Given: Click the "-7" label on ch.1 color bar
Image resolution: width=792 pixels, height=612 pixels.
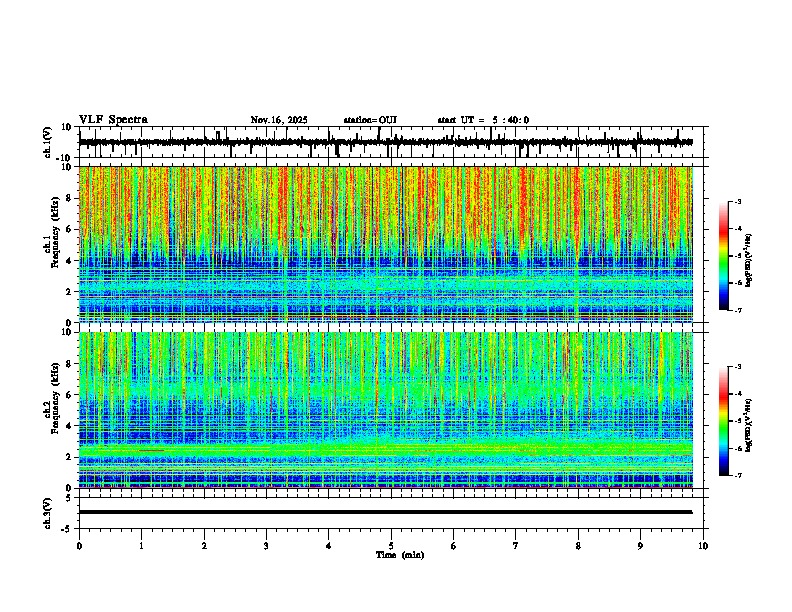Looking at the screenshot, I should click(738, 310).
